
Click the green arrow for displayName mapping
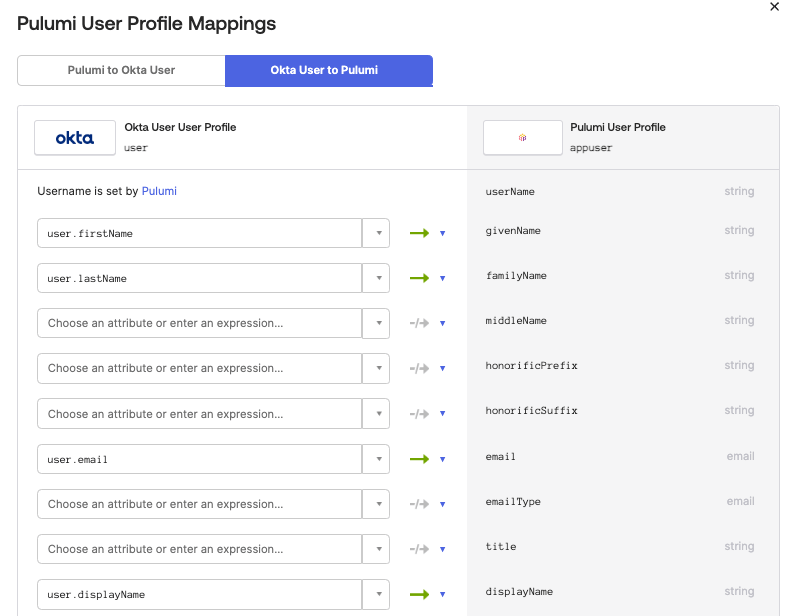coord(419,594)
